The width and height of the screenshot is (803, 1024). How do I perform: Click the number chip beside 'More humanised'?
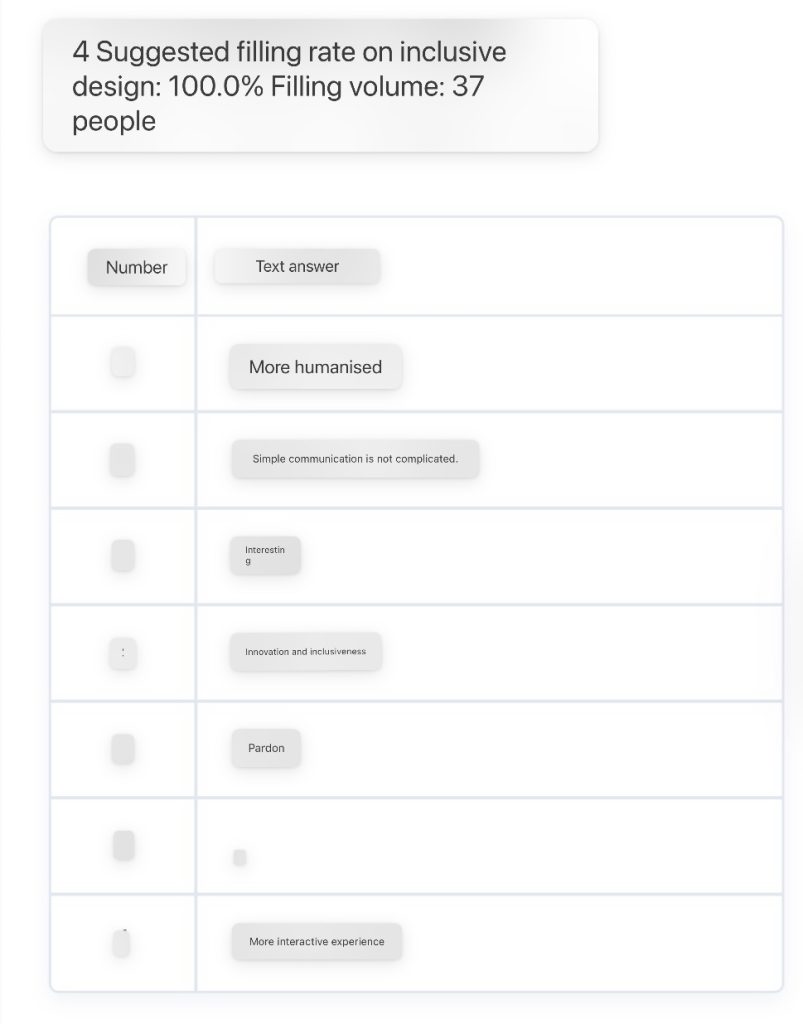[x=123, y=362]
